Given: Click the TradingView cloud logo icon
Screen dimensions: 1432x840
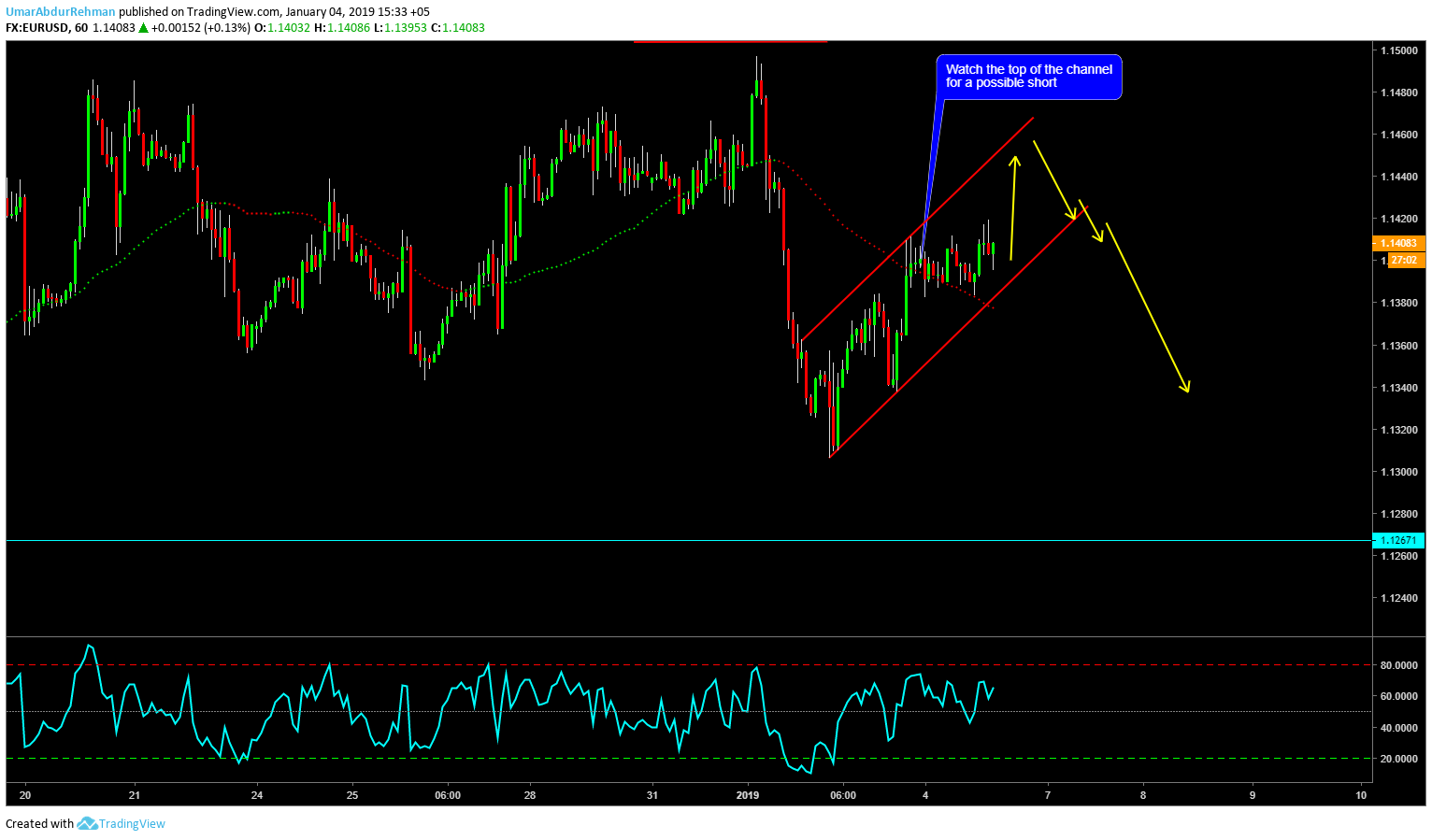Looking at the screenshot, I should 87,823.
